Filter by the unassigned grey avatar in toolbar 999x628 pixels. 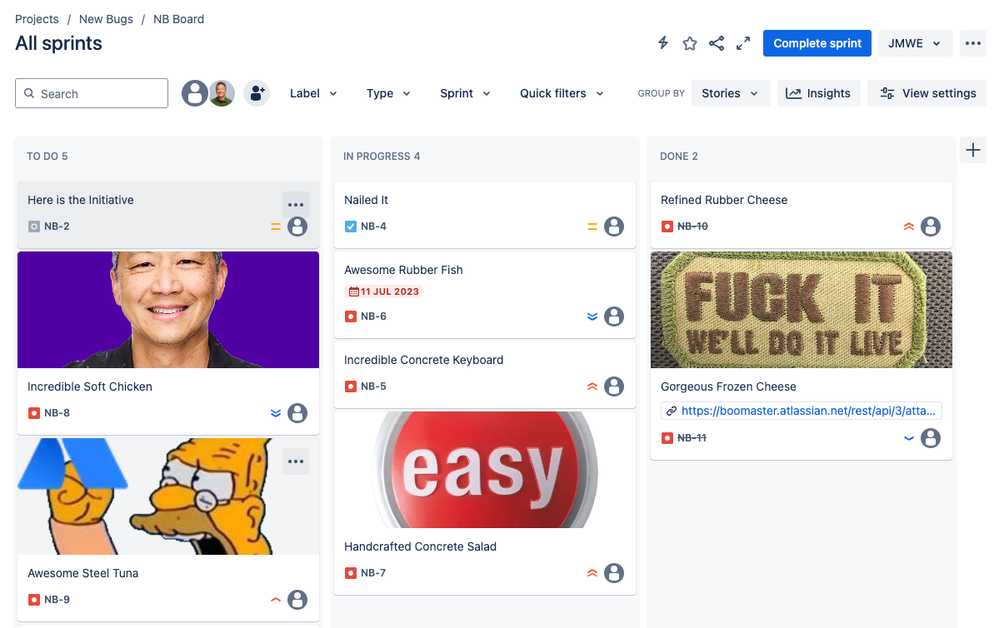click(x=194, y=94)
